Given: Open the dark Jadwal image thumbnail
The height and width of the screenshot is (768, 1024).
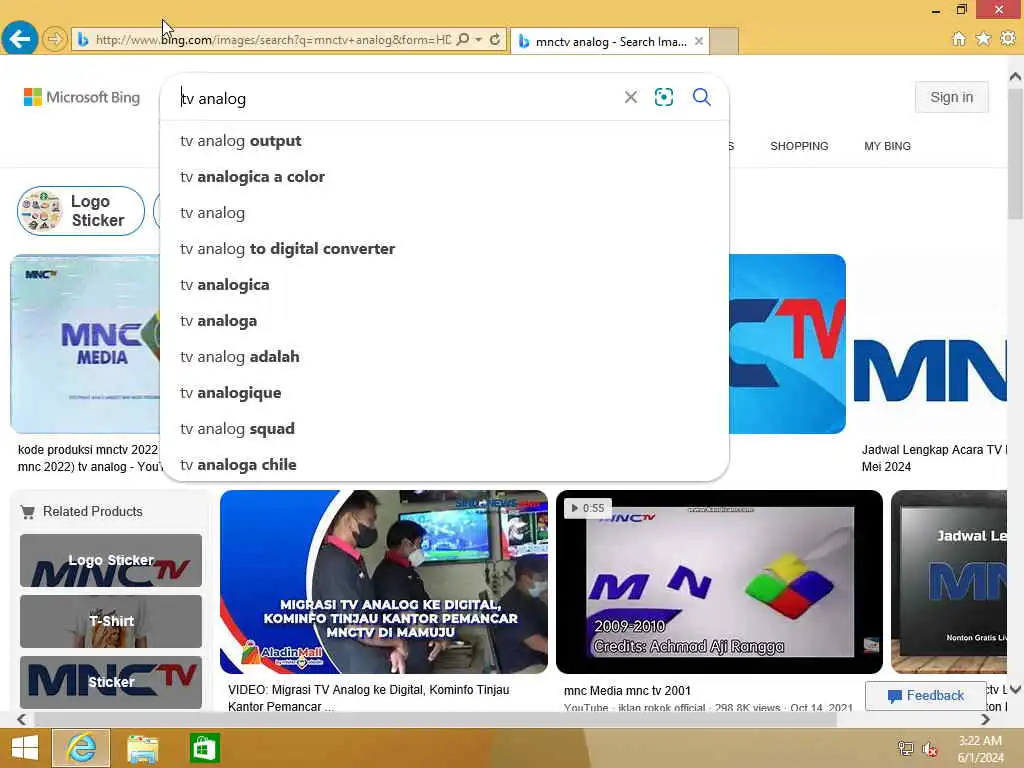Looking at the screenshot, I should click(x=949, y=582).
